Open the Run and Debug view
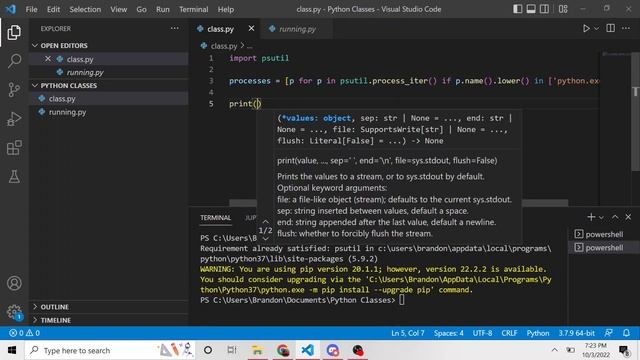This screenshot has width=640, height=360. [x=14, y=119]
